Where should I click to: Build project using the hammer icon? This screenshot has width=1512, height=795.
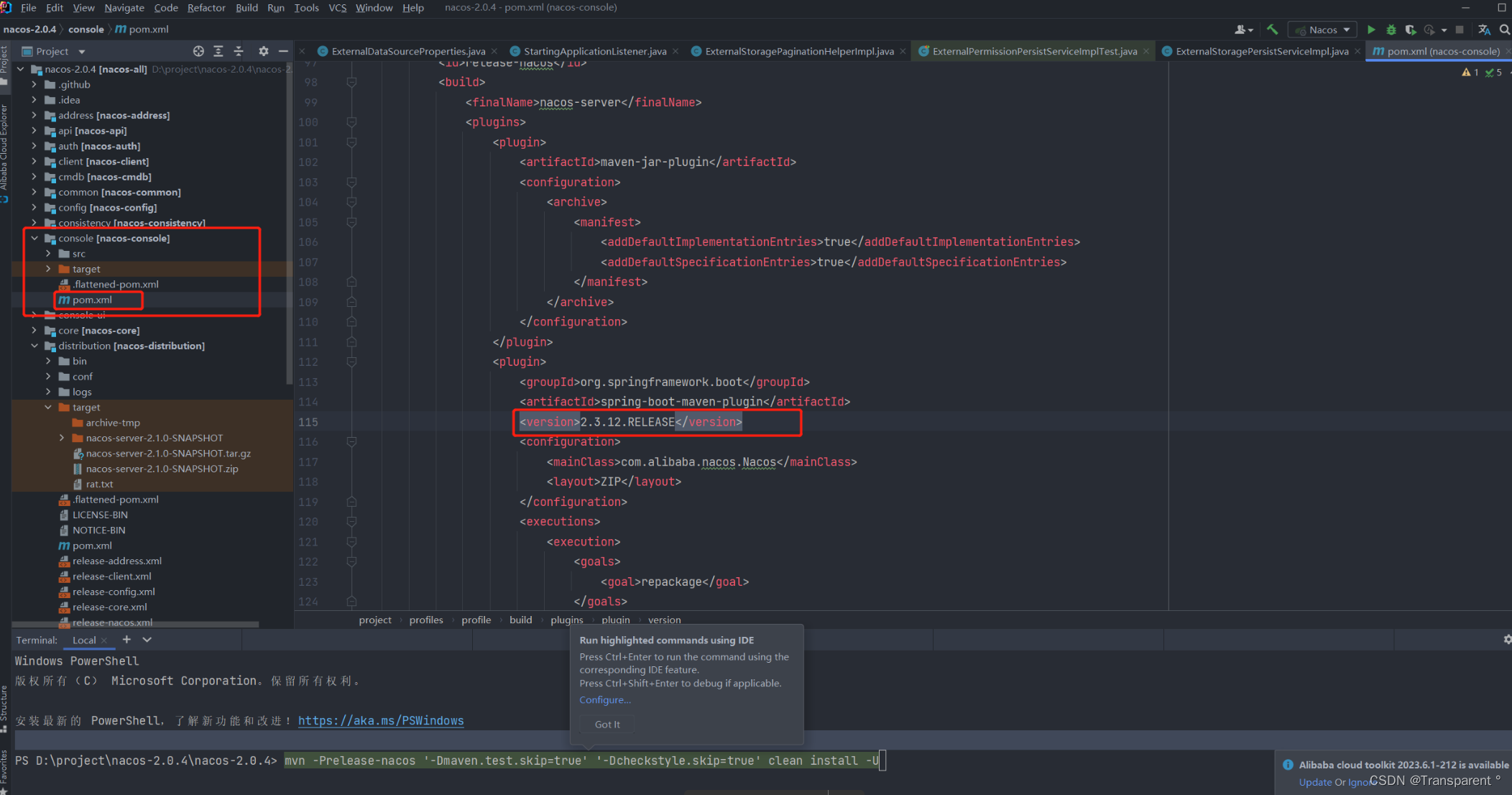pyautogui.click(x=1272, y=29)
